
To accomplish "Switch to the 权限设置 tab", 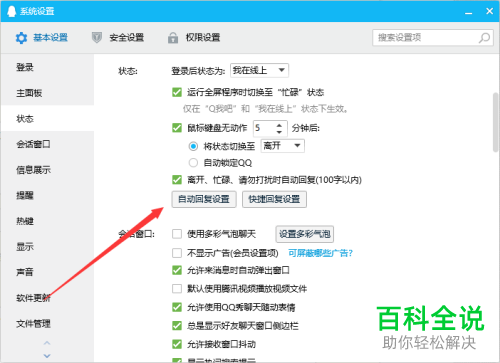I will (194, 38).
